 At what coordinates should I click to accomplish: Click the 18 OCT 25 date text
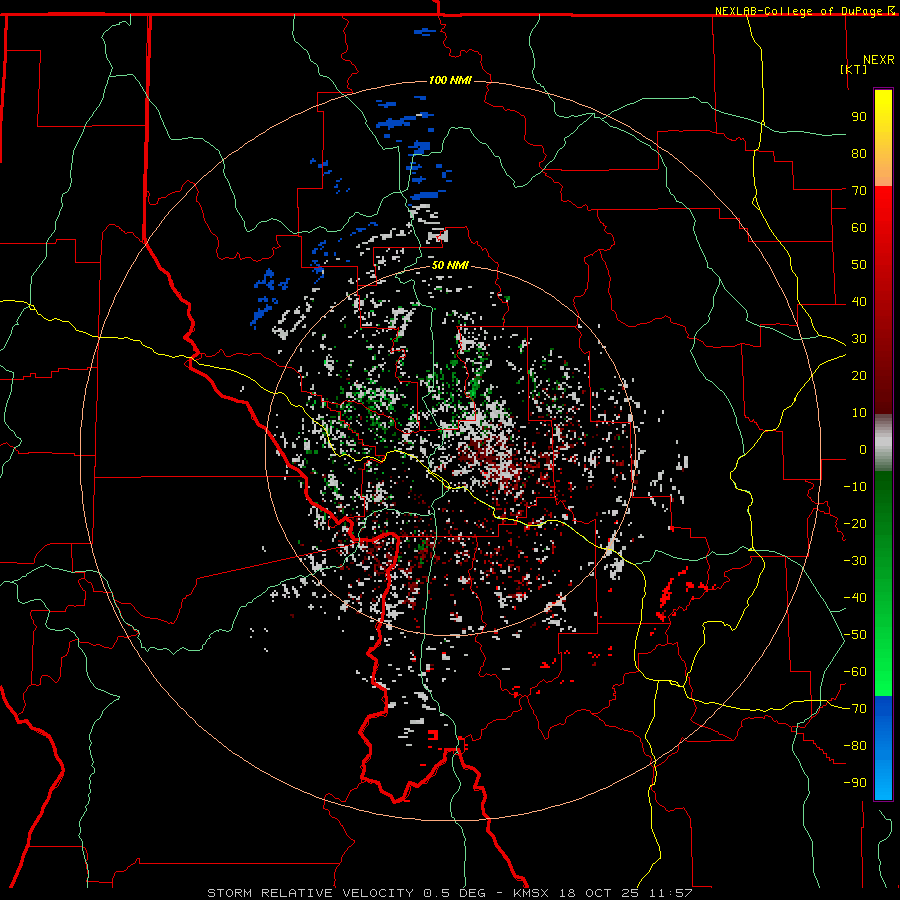pyautogui.click(x=599, y=893)
